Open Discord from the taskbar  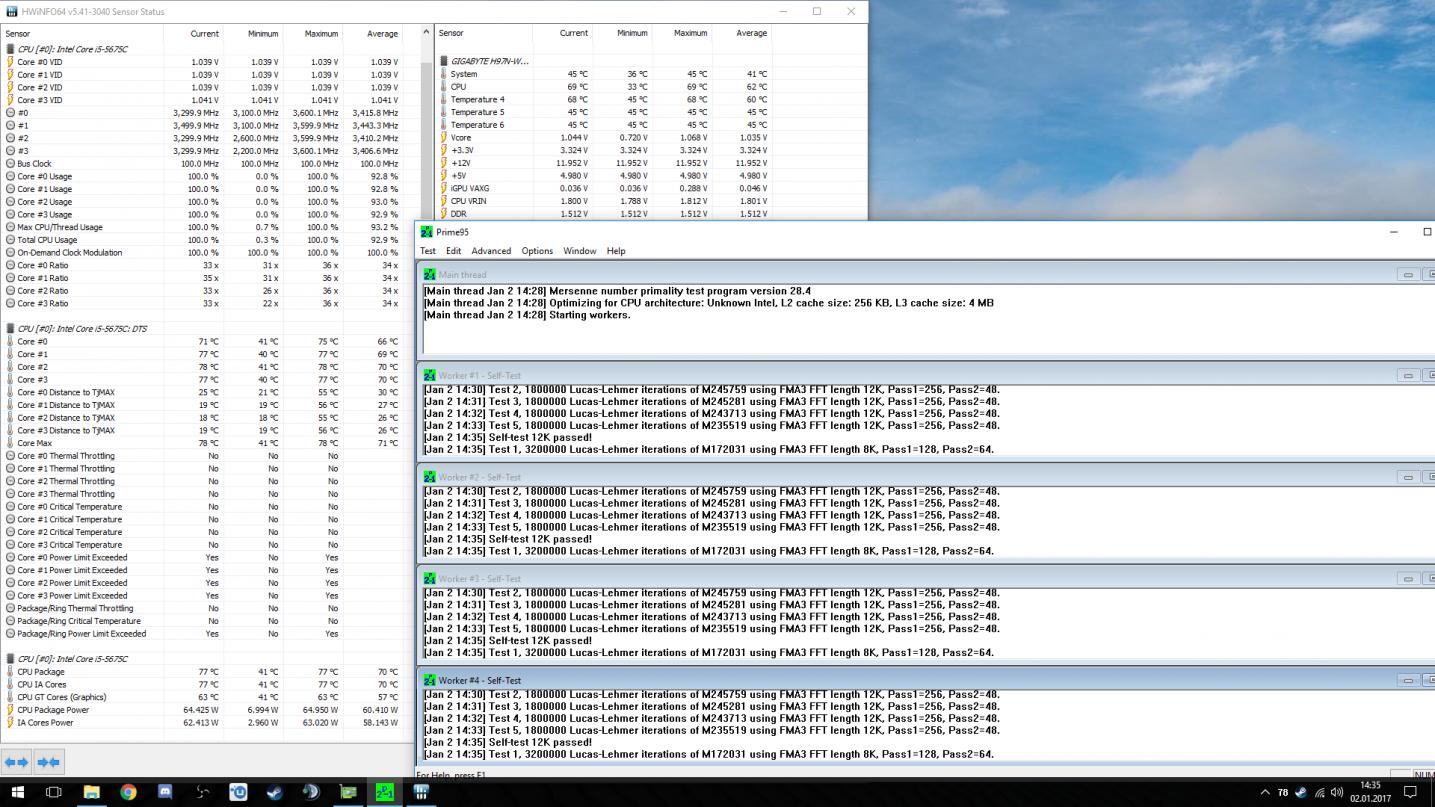coord(165,792)
